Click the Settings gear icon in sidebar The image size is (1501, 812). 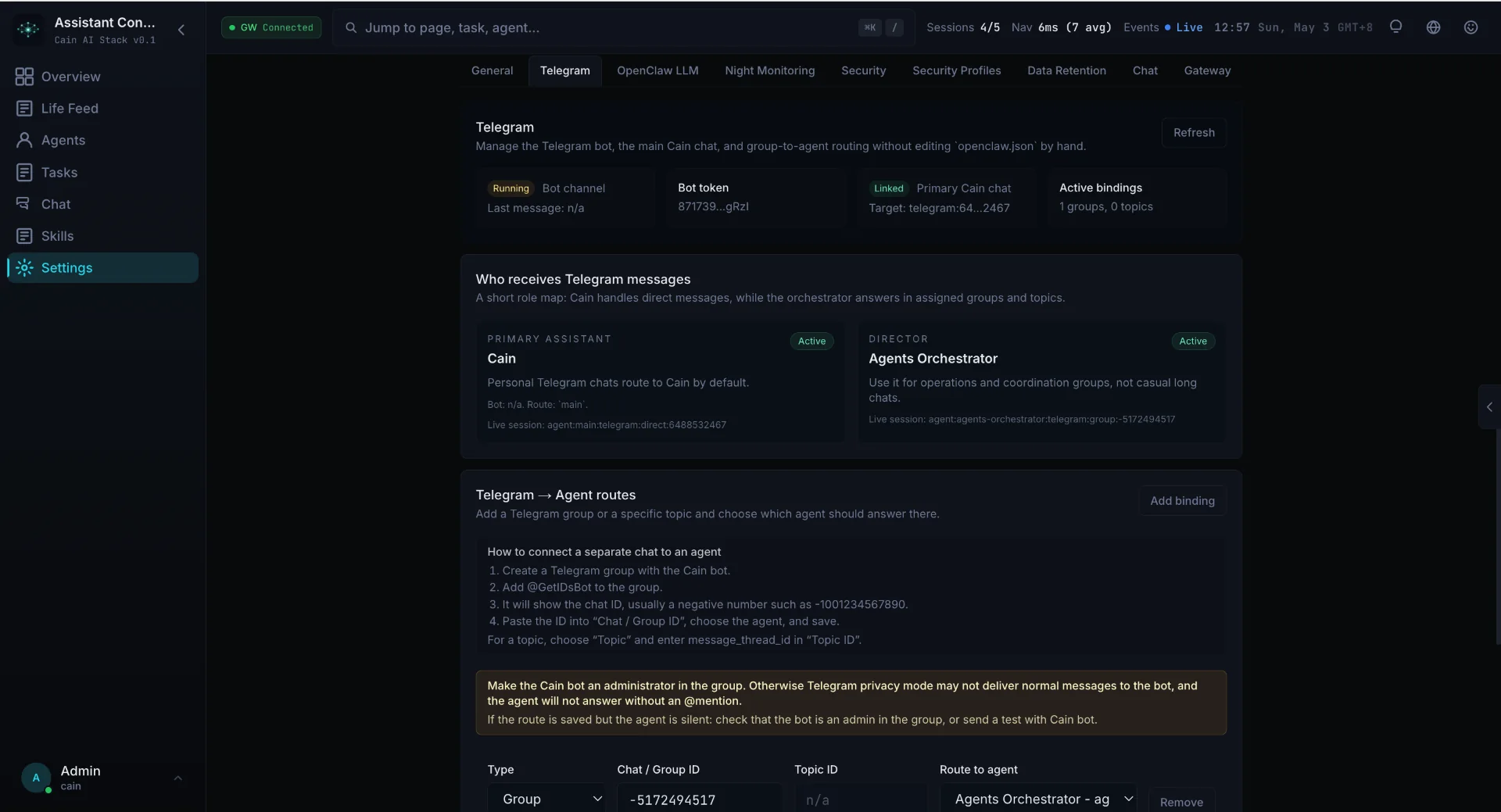pyautogui.click(x=24, y=268)
